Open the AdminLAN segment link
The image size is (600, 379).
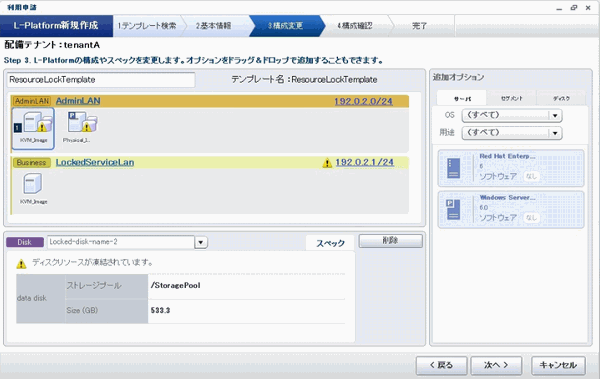[x=78, y=101]
